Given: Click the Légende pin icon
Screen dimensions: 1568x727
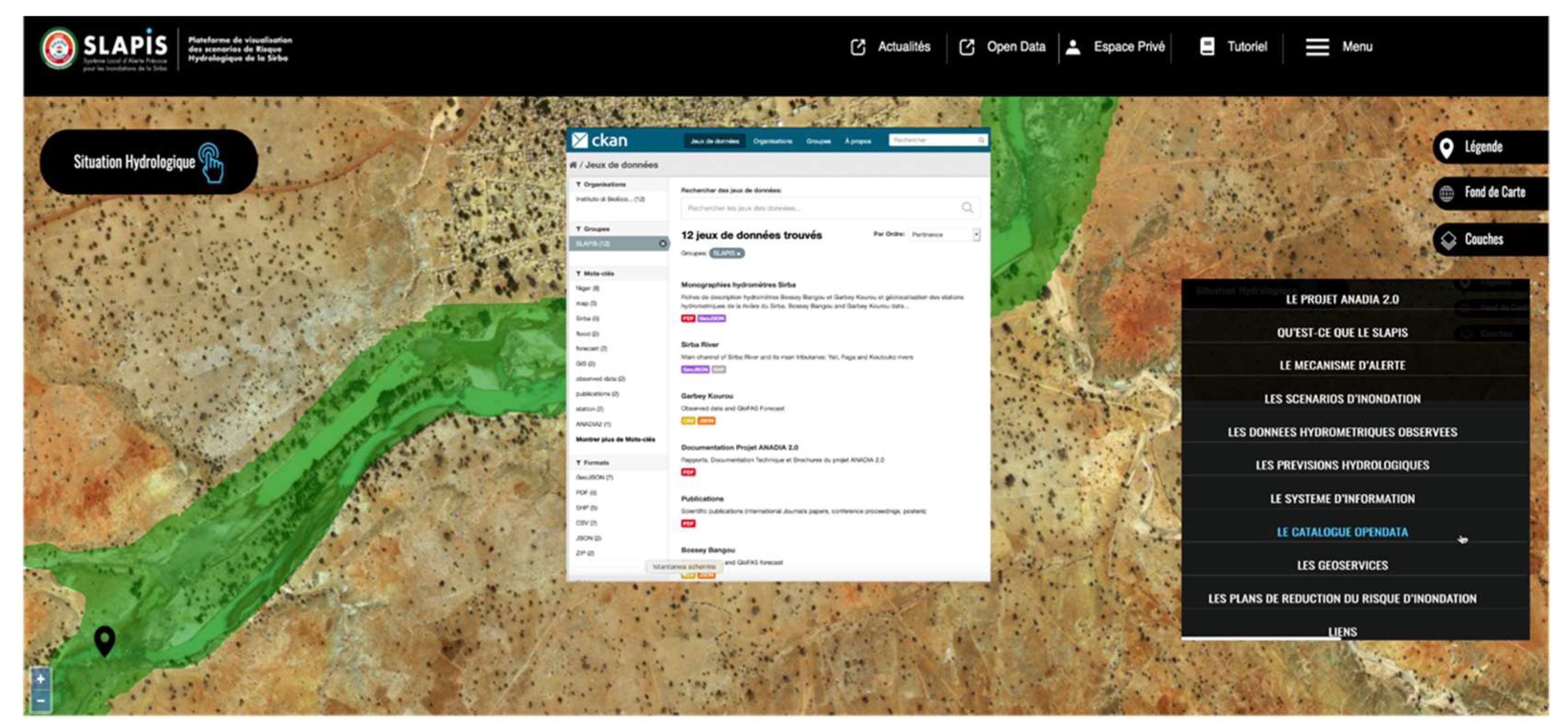Looking at the screenshot, I should pyautogui.click(x=1447, y=147).
